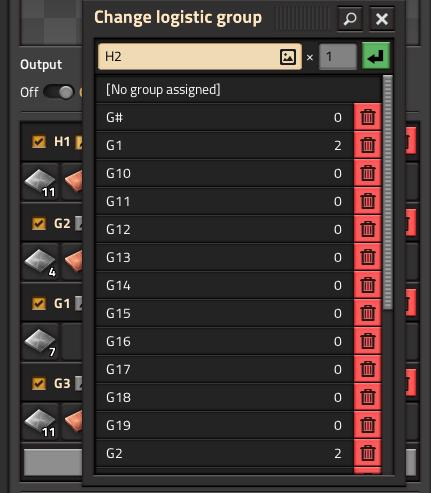This screenshot has height=493, width=431.
Task: Click the rich text icon selector button
Action: pyautogui.click(x=288, y=57)
